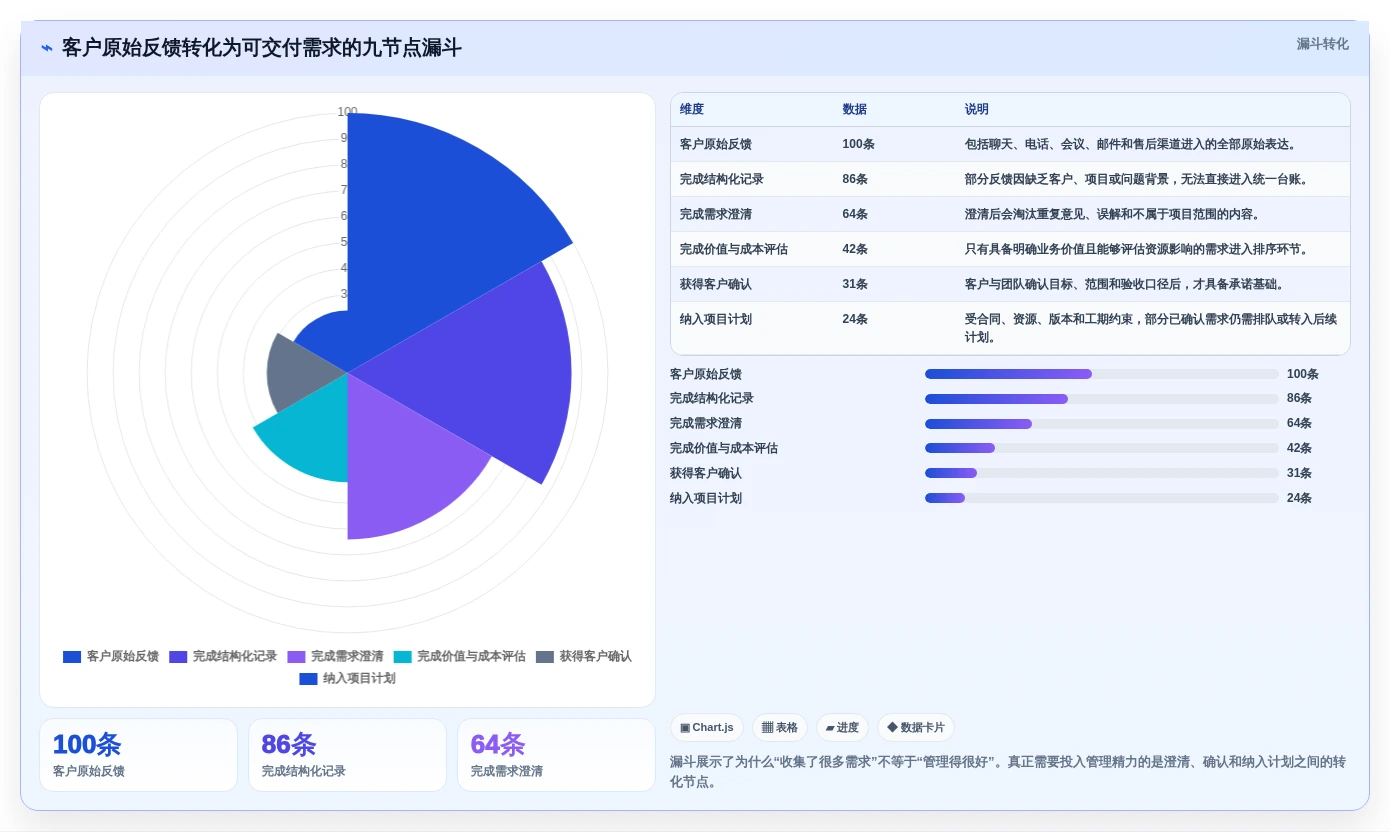This screenshot has height=832, width=1390.
Task: Click the 100条 value in the table
Action: (x=858, y=144)
